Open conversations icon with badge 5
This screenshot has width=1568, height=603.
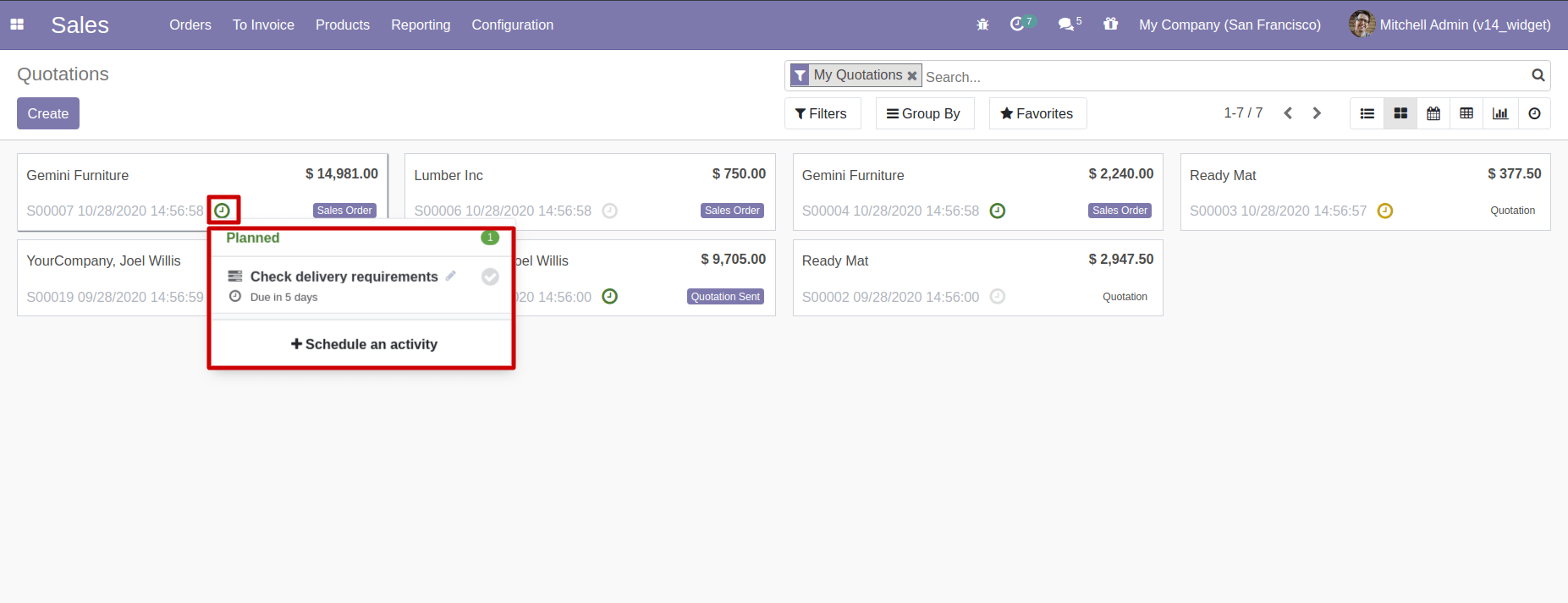1070,24
